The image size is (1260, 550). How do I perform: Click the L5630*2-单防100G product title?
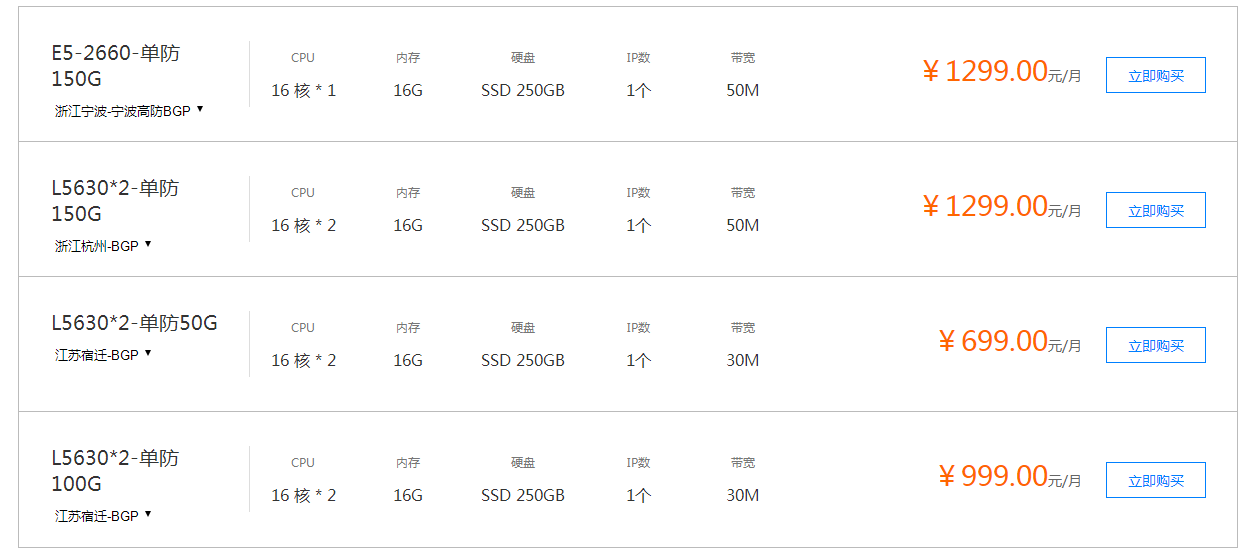click(115, 471)
